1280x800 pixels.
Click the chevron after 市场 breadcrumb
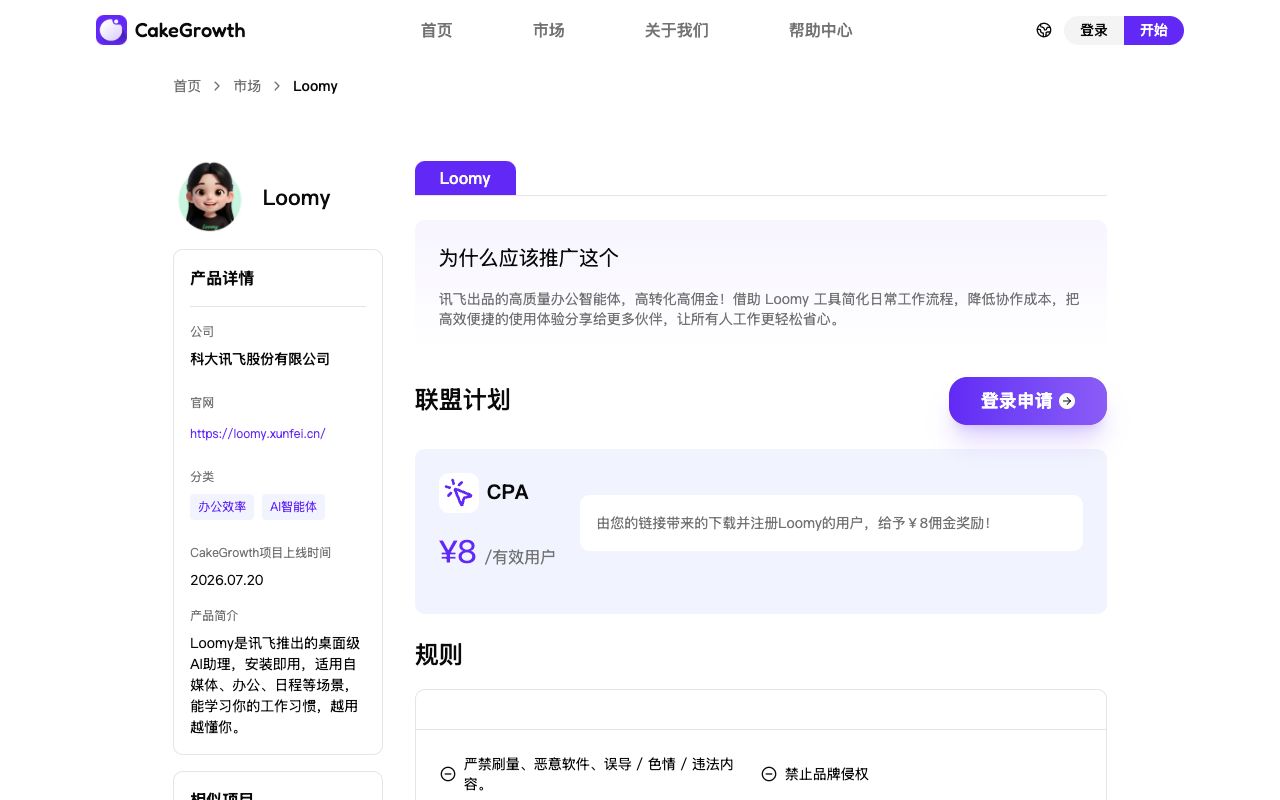[277, 86]
